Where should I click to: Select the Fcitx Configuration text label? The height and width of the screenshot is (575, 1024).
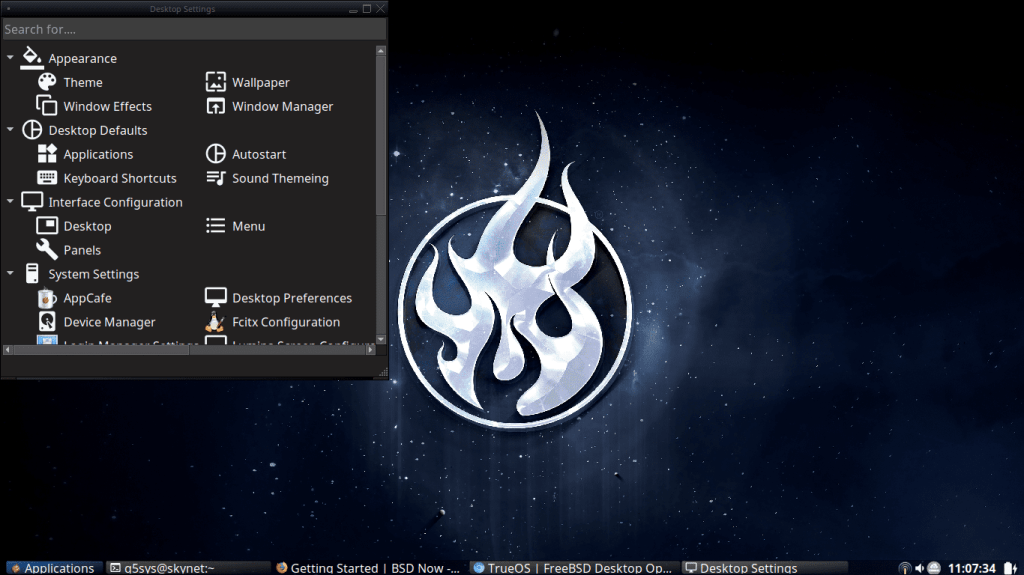[x=286, y=322]
